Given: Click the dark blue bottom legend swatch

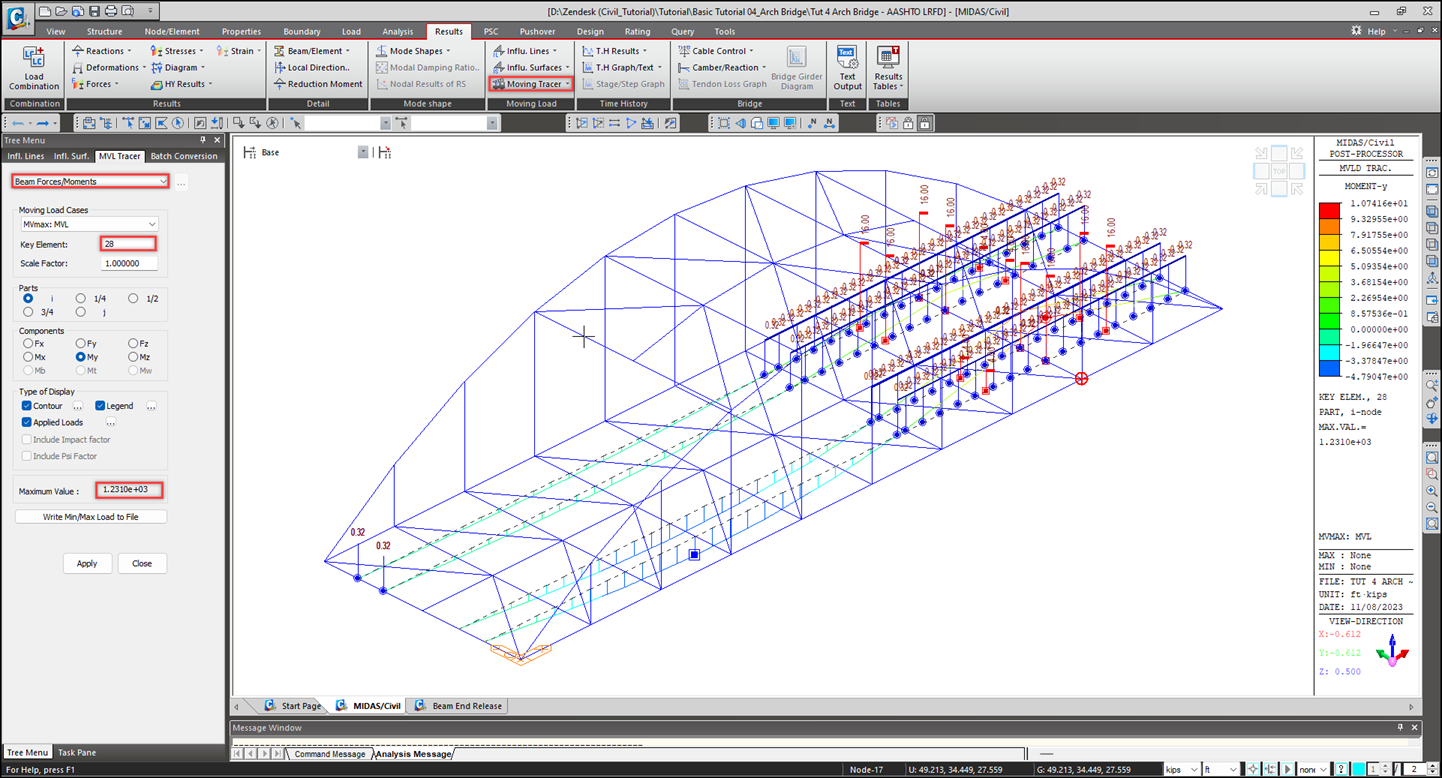Looking at the screenshot, I should point(1330,369).
